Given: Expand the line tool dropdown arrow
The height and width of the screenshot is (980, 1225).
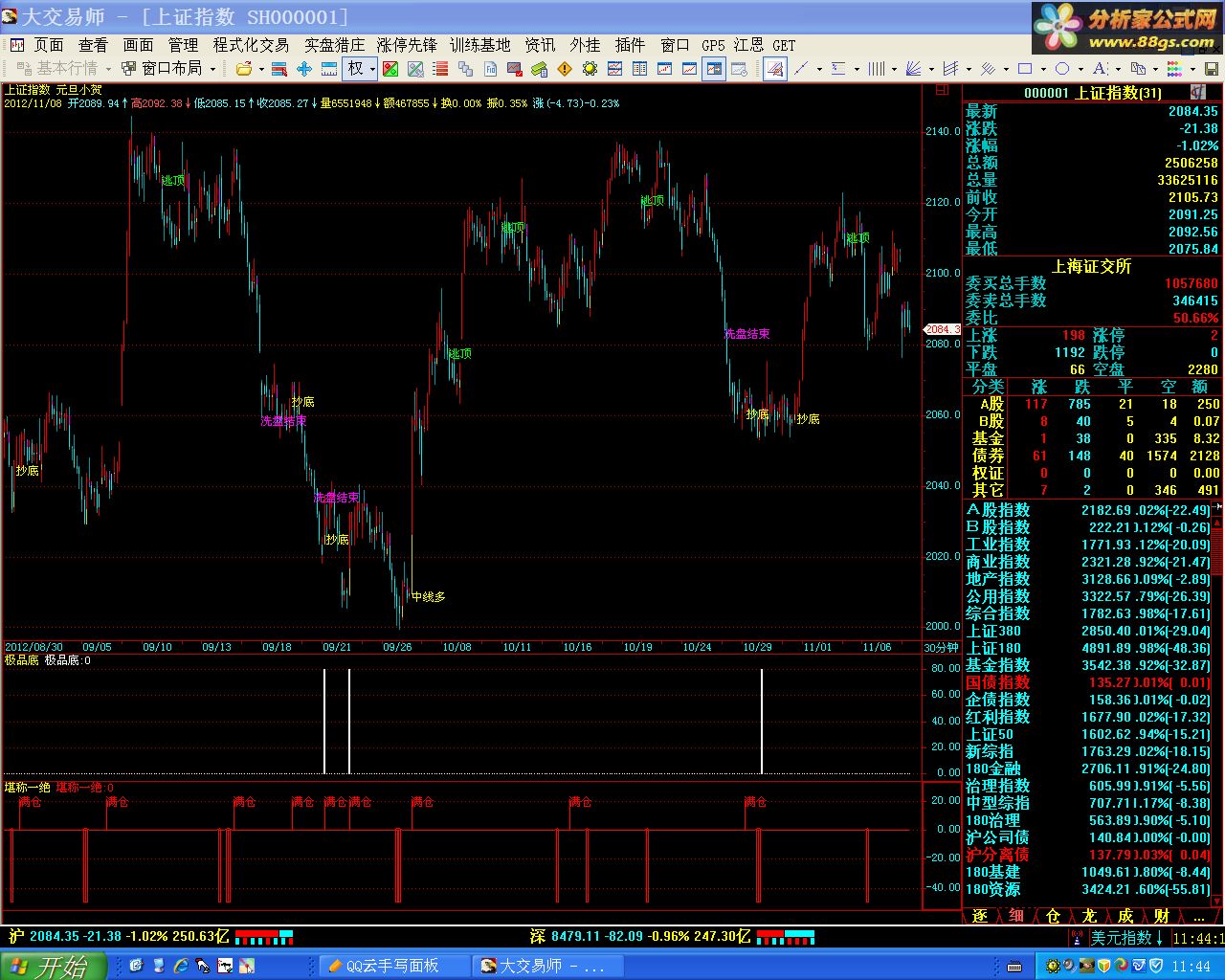Looking at the screenshot, I should pos(819,69).
